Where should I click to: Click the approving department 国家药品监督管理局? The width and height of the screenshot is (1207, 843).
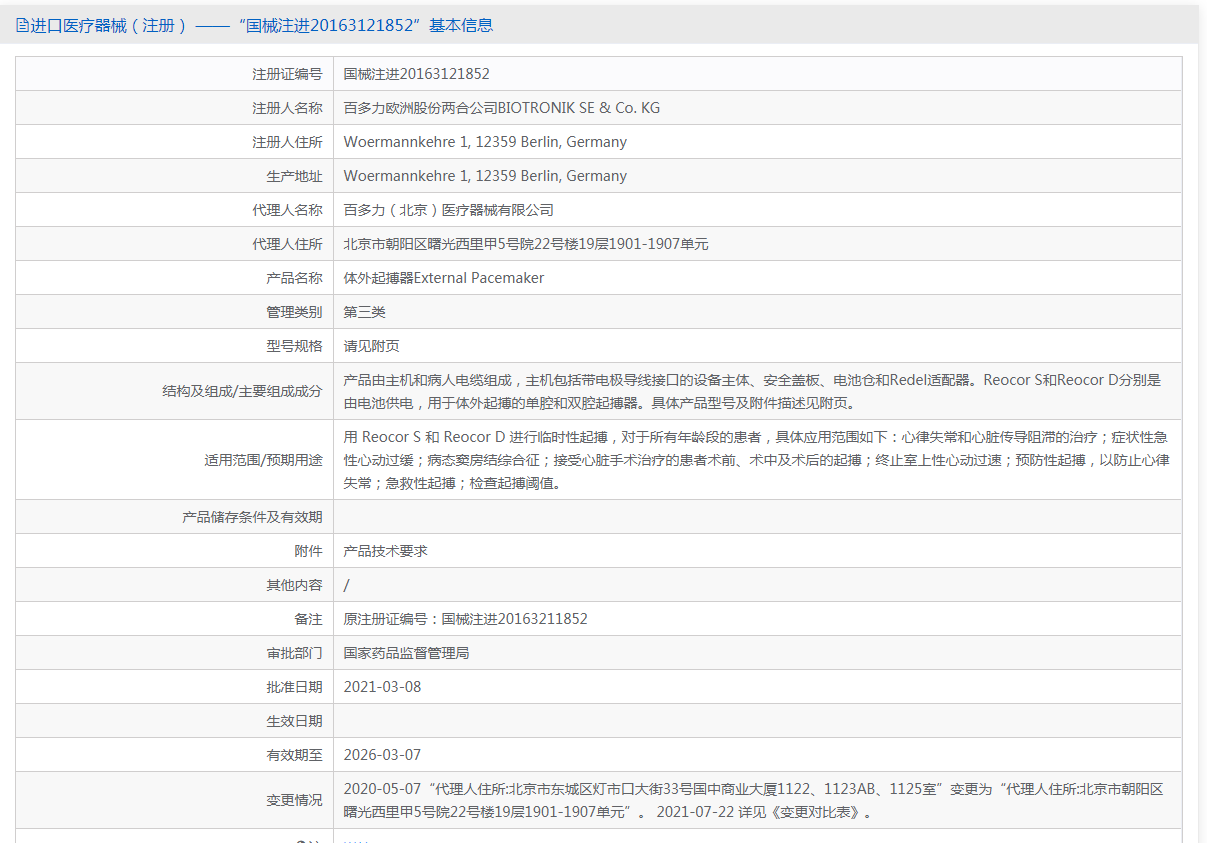(x=406, y=653)
